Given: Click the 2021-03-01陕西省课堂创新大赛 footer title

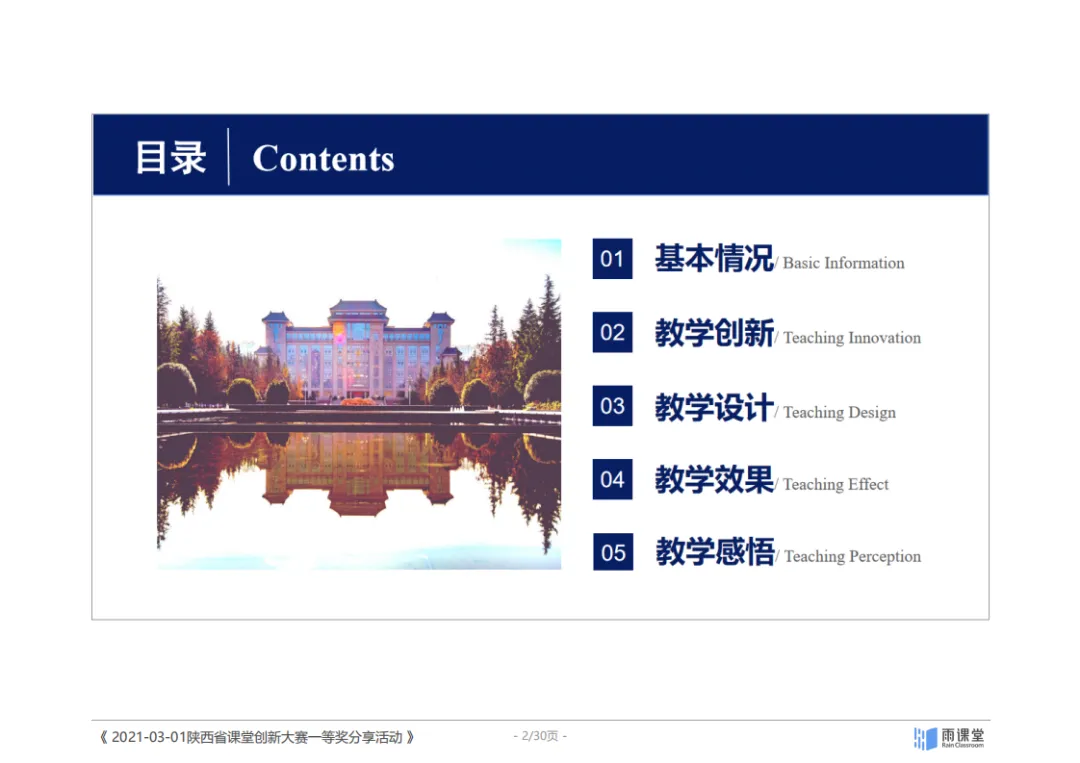Looking at the screenshot, I should [x=256, y=738].
